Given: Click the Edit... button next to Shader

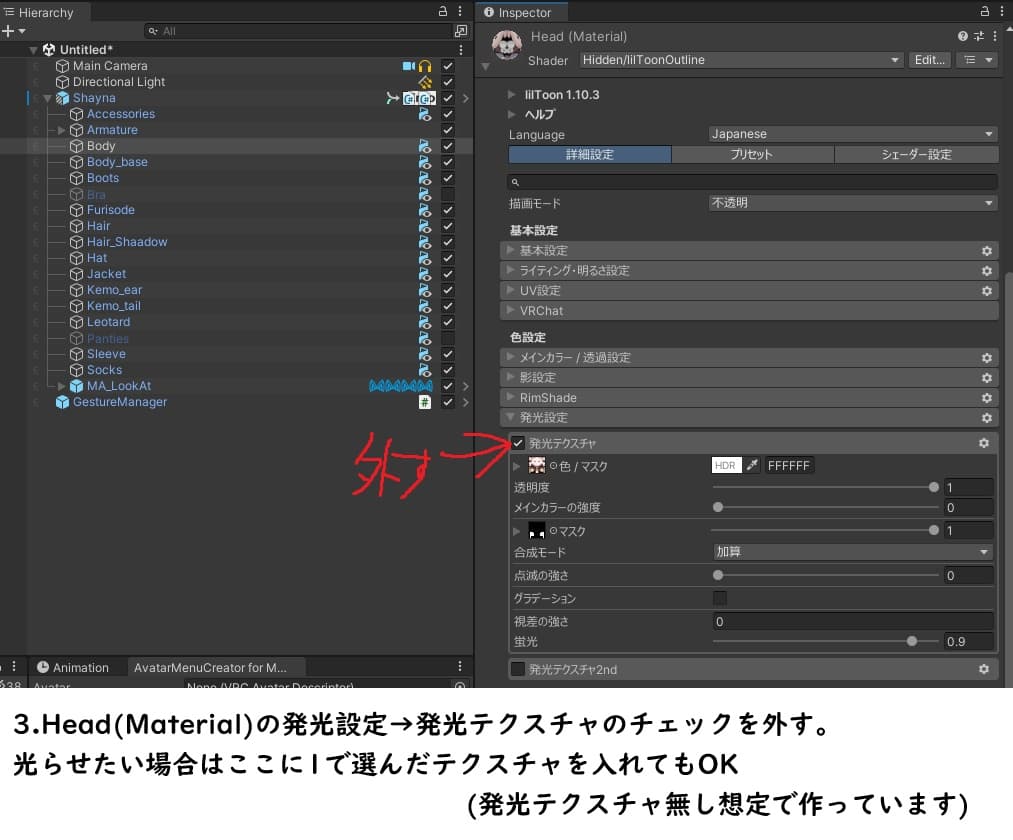Looking at the screenshot, I should coord(929,59).
